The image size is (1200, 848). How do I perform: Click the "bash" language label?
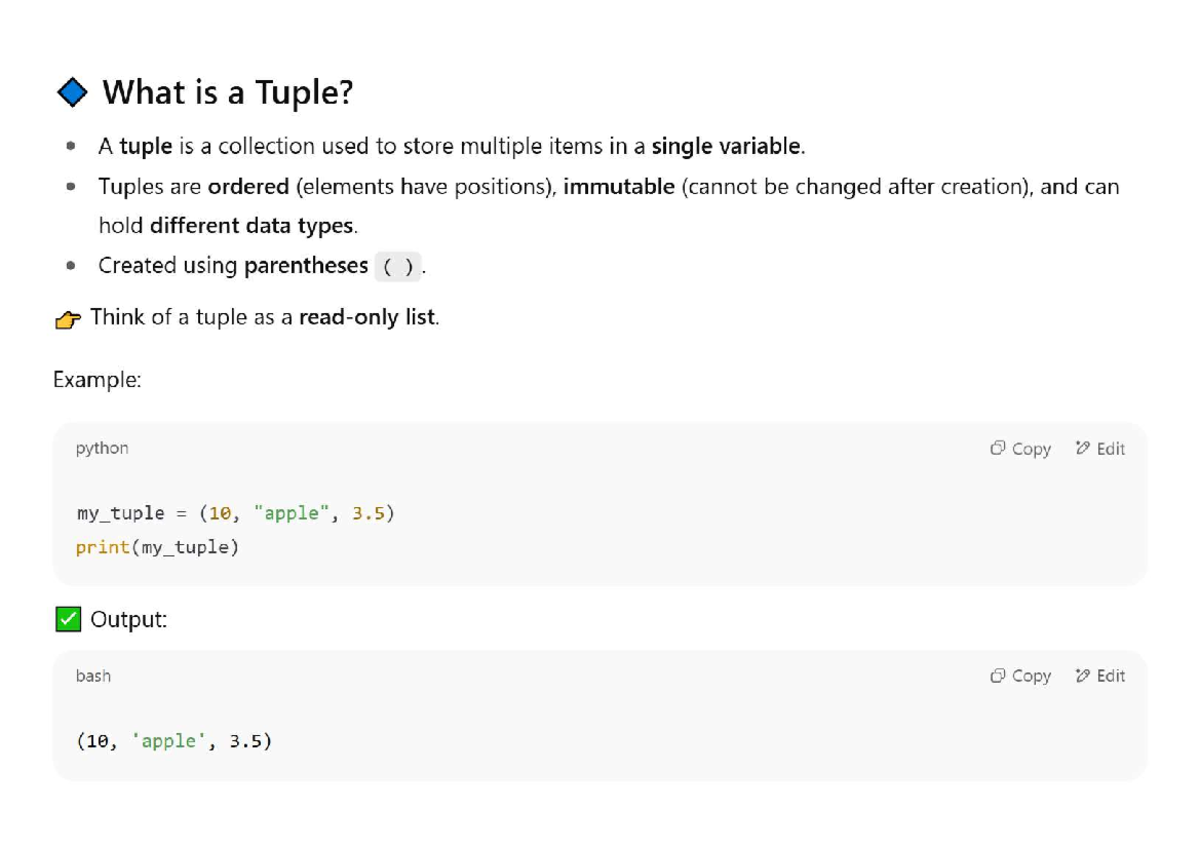(x=93, y=676)
